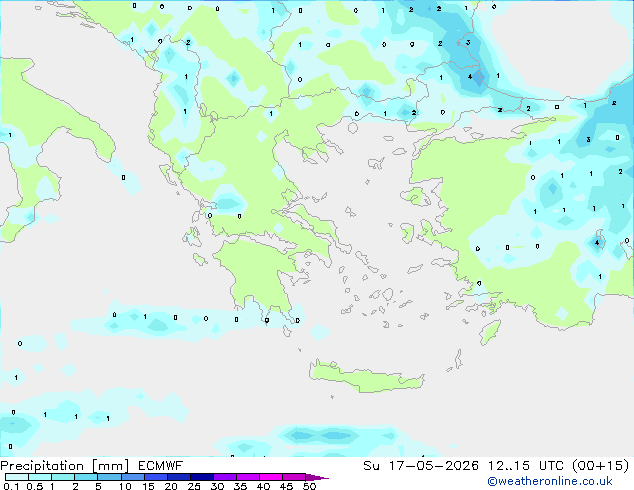Click the 0.1–0.5 mm legend color swatch
The height and width of the screenshot is (490, 634).
pos(17,477)
